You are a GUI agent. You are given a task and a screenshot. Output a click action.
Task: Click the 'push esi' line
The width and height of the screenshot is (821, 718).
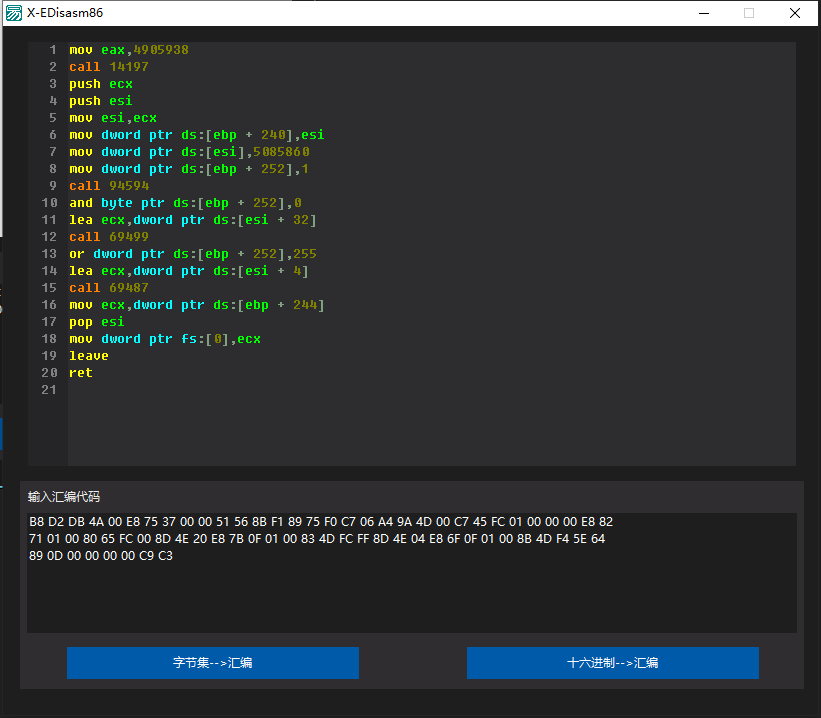pos(101,101)
